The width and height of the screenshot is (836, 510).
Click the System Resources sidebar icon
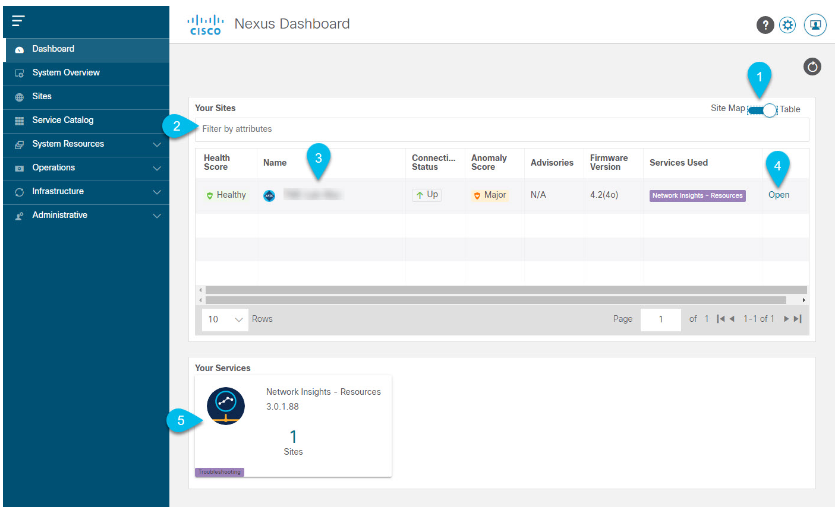[20, 144]
